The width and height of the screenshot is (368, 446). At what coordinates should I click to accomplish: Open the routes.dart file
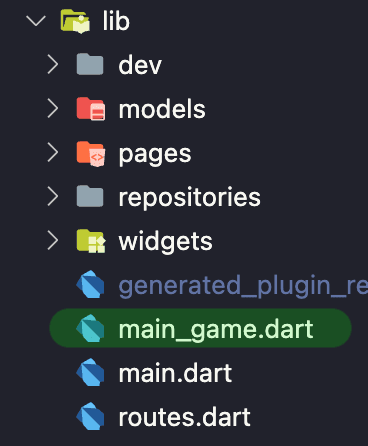point(184,417)
